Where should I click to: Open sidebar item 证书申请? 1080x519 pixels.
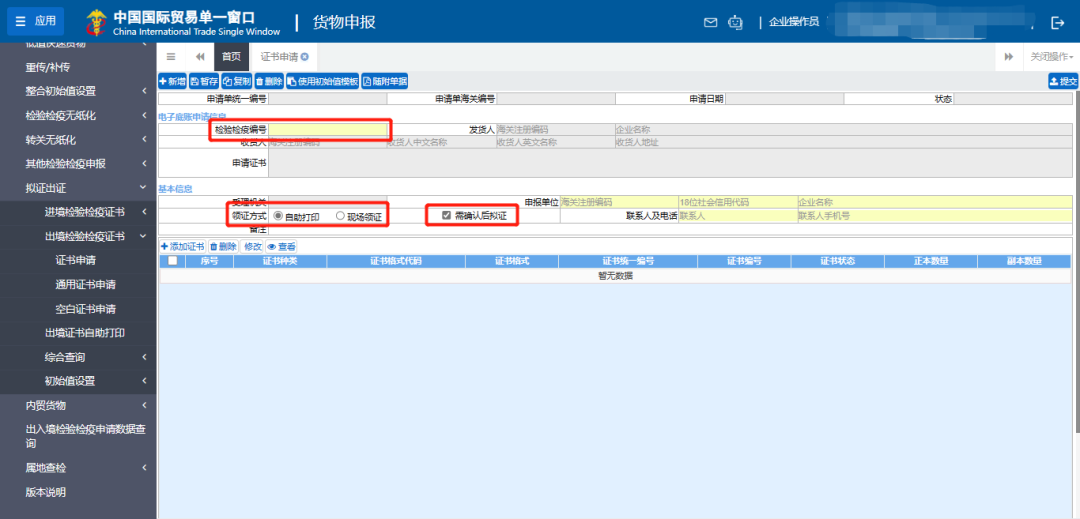click(78, 260)
